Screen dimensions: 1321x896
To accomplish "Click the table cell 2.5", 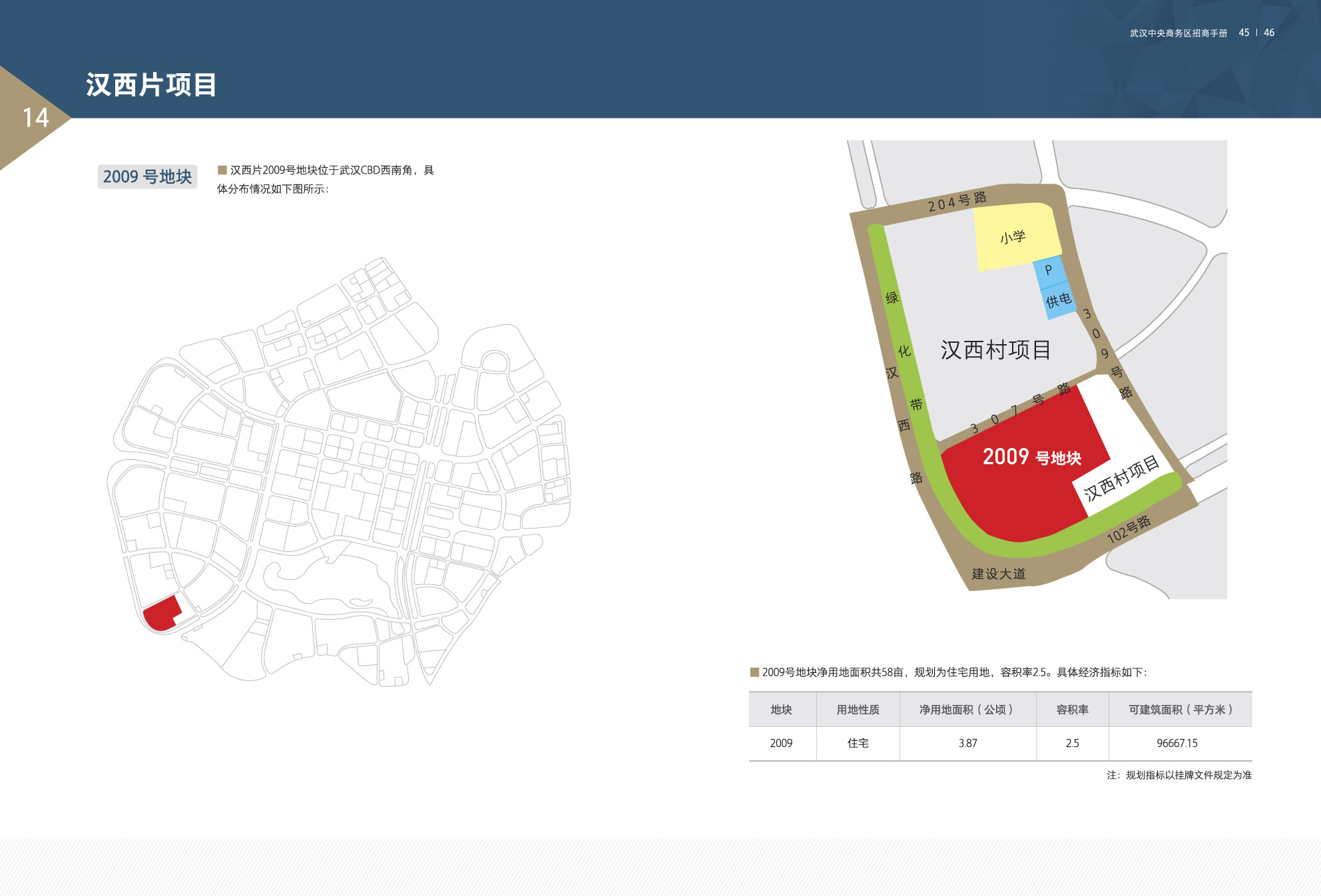I will [x=1072, y=743].
